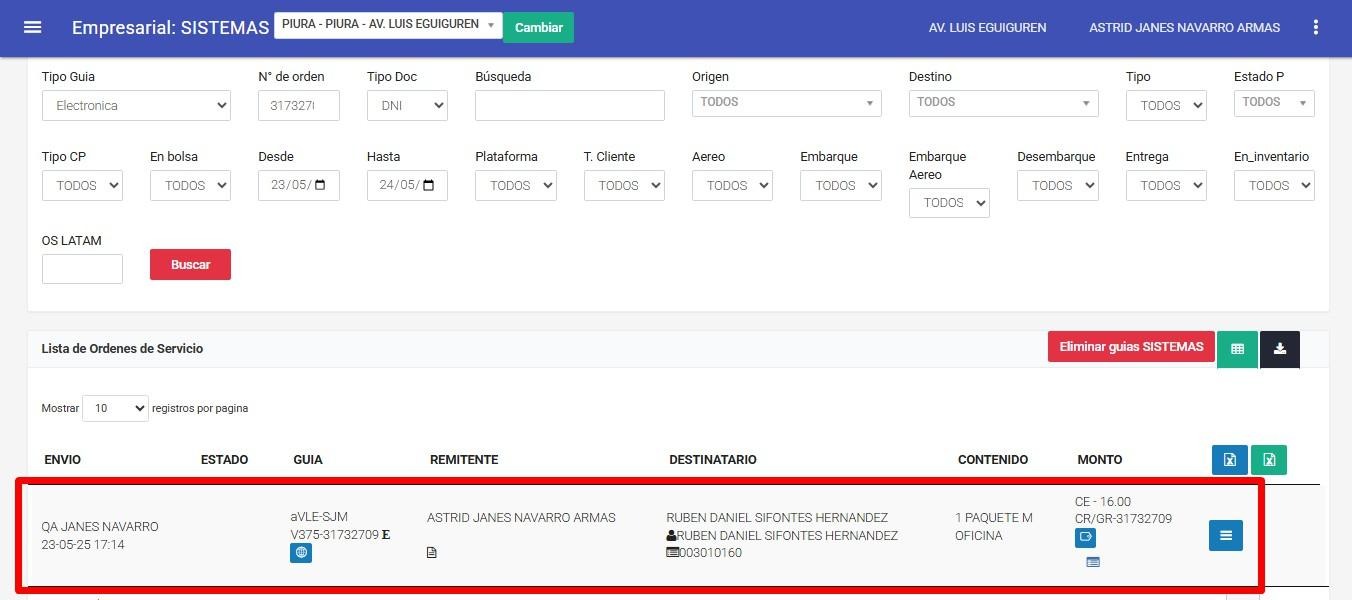The height and width of the screenshot is (600, 1352).
Task: Expand the Tipo Guia dropdown
Action: pos(136,106)
